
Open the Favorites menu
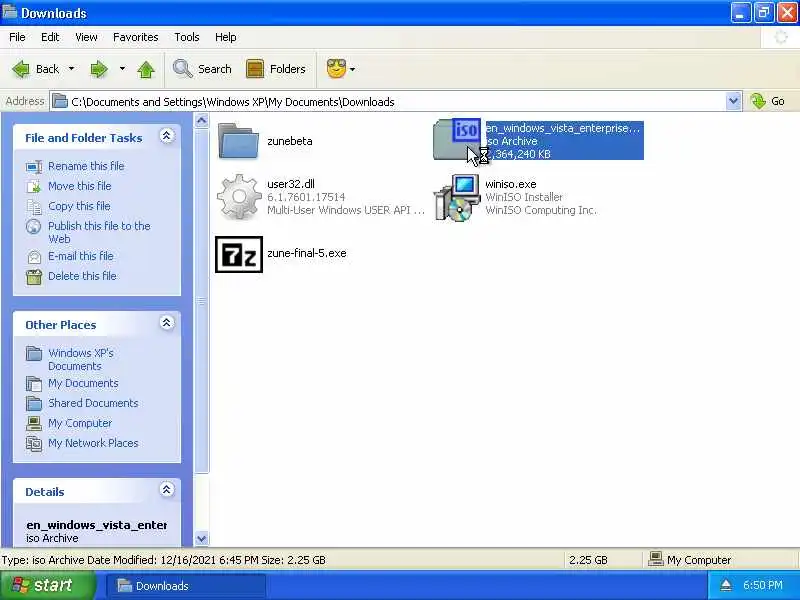136,37
